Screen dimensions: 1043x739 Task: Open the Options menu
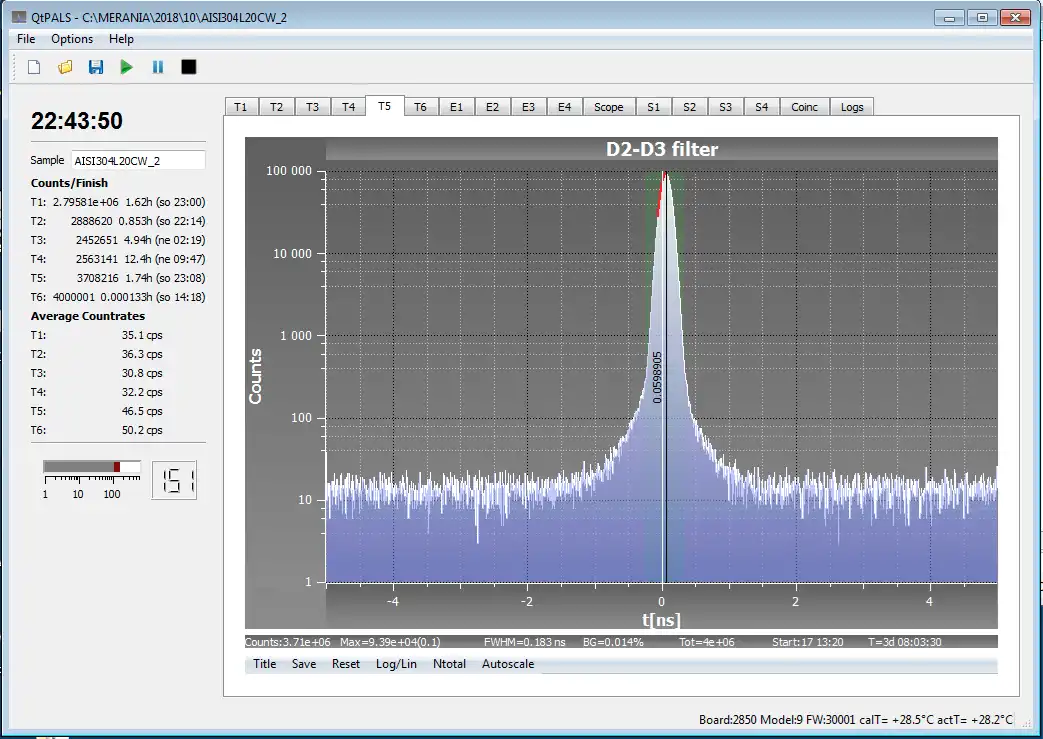[72, 39]
